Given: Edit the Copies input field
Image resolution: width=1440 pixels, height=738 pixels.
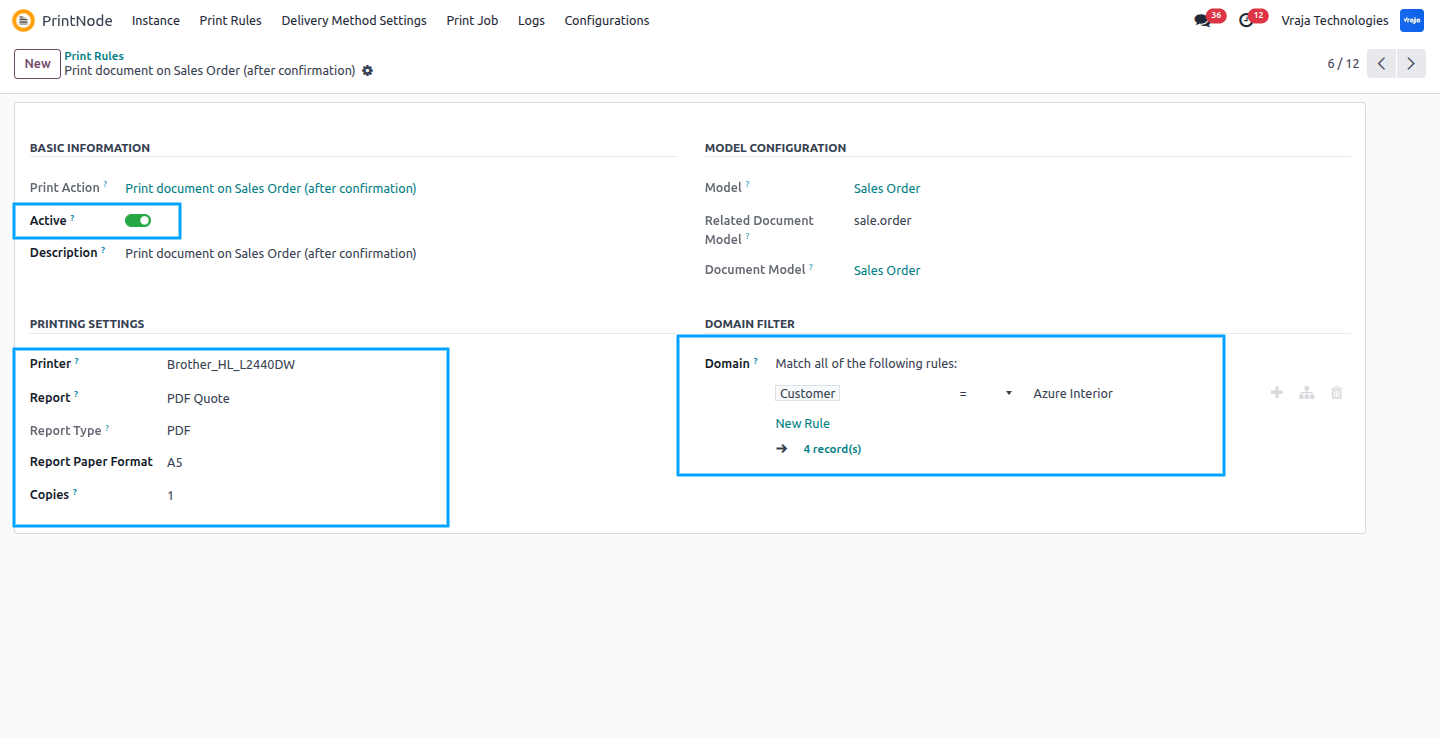Looking at the screenshot, I should click(x=300, y=495).
